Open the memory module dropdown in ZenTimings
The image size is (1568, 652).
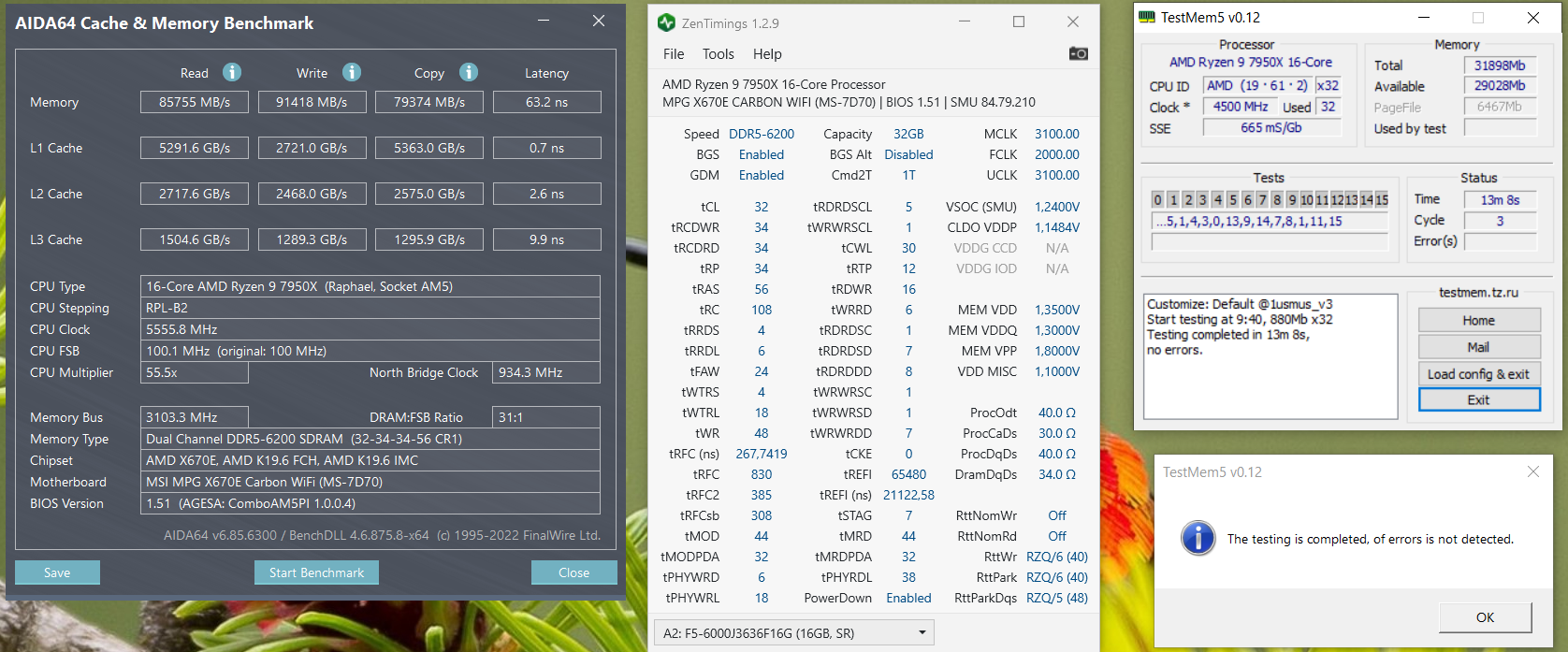794,633
